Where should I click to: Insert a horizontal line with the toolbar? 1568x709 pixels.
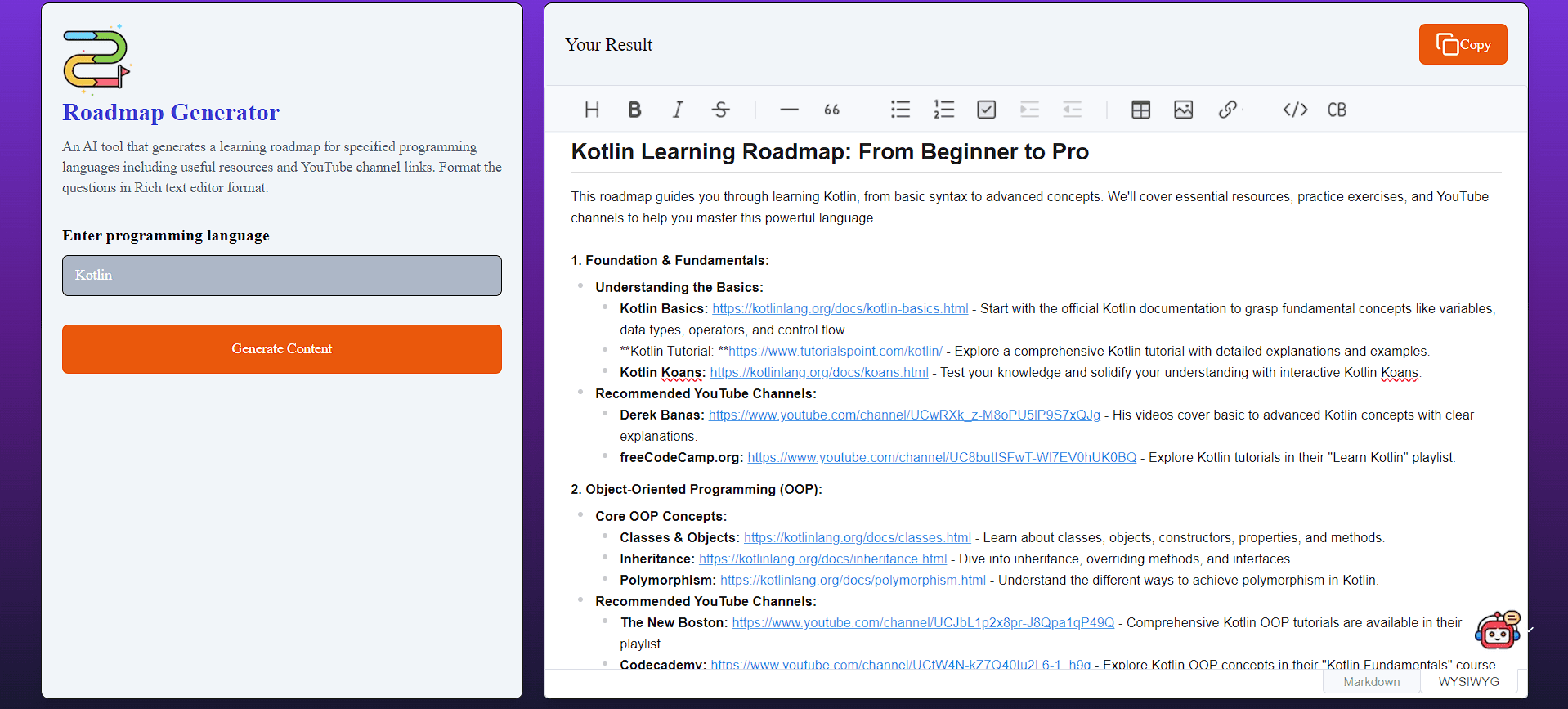[789, 110]
